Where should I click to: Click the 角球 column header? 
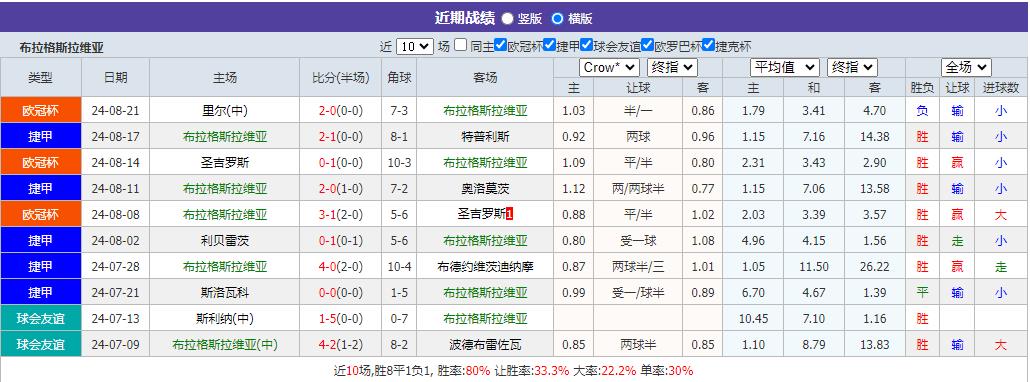(399, 77)
